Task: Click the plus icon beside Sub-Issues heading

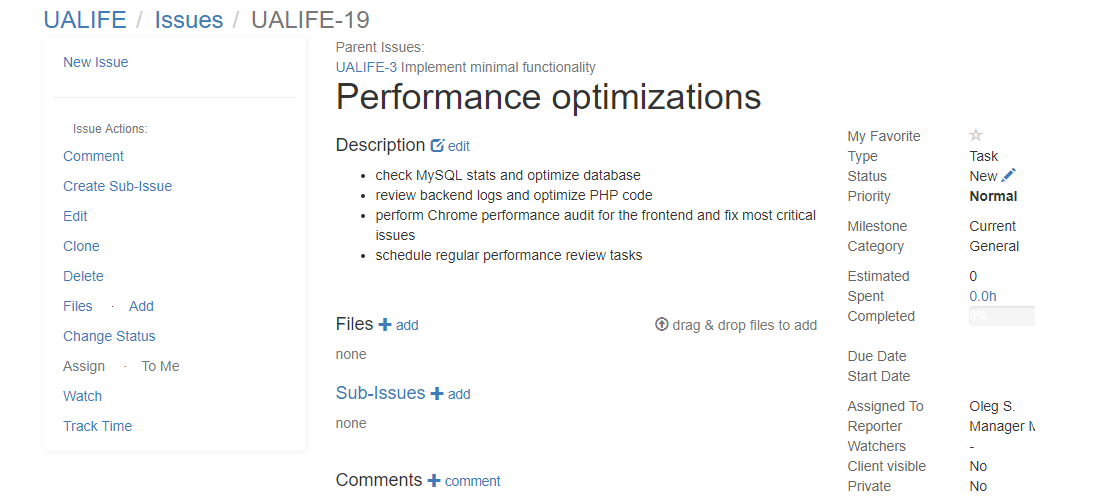Action: pyautogui.click(x=437, y=393)
